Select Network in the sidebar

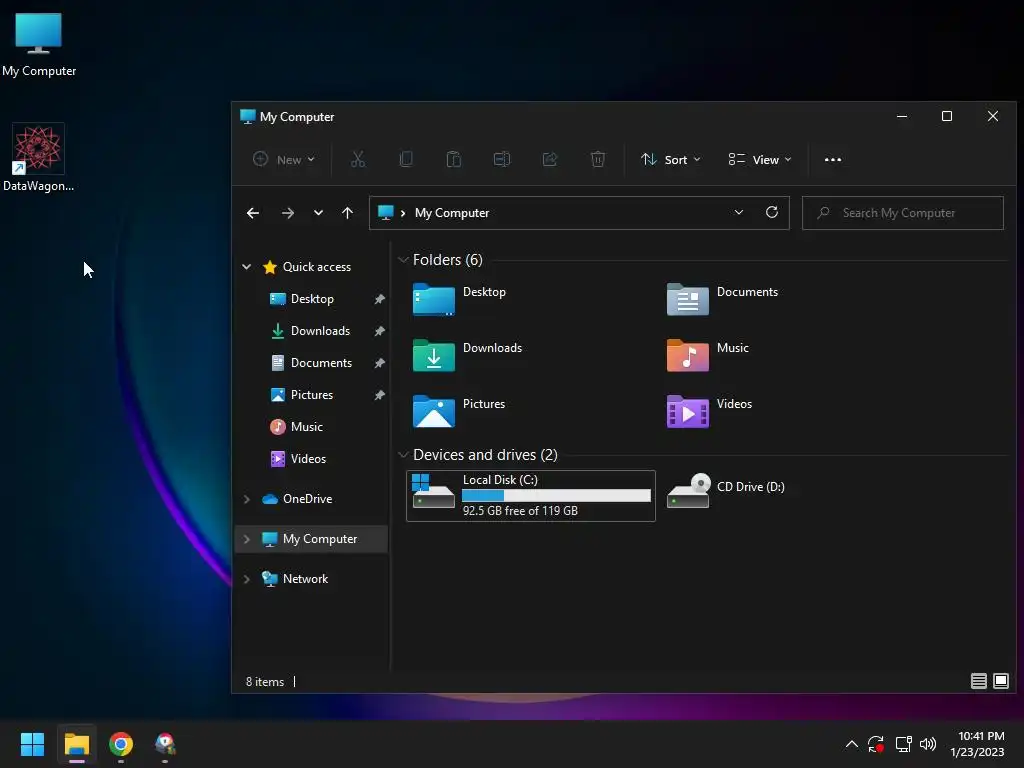click(305, 579)
